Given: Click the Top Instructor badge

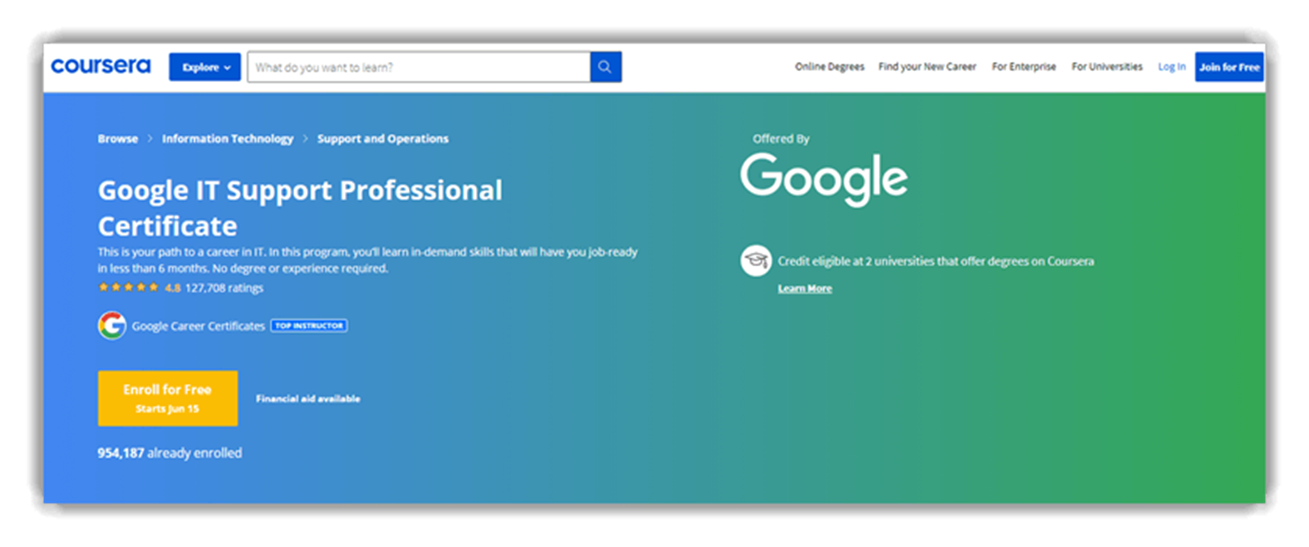Looking at the screenshot, I should click(x=309, y=326).
